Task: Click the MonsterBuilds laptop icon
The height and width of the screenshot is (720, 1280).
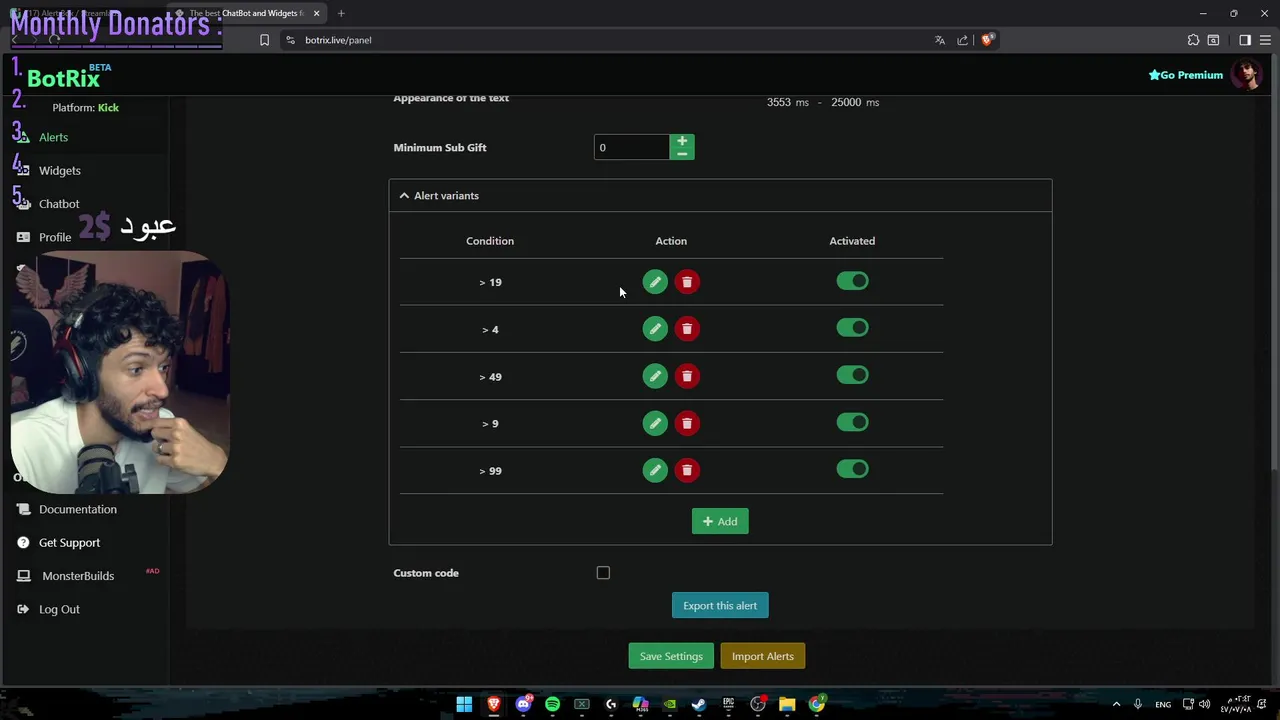Action: 23,576
